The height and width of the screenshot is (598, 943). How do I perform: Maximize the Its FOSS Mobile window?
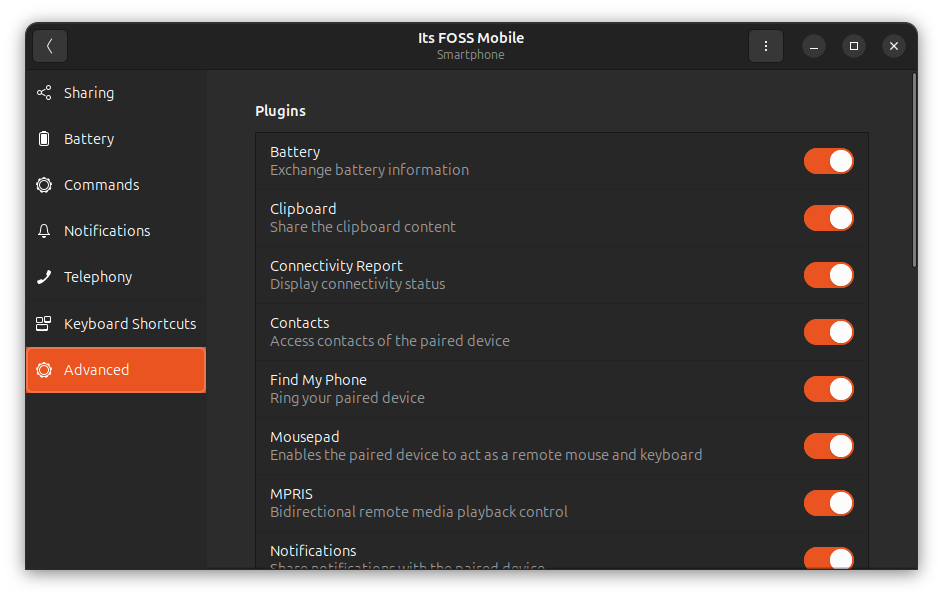click(854, 46)
